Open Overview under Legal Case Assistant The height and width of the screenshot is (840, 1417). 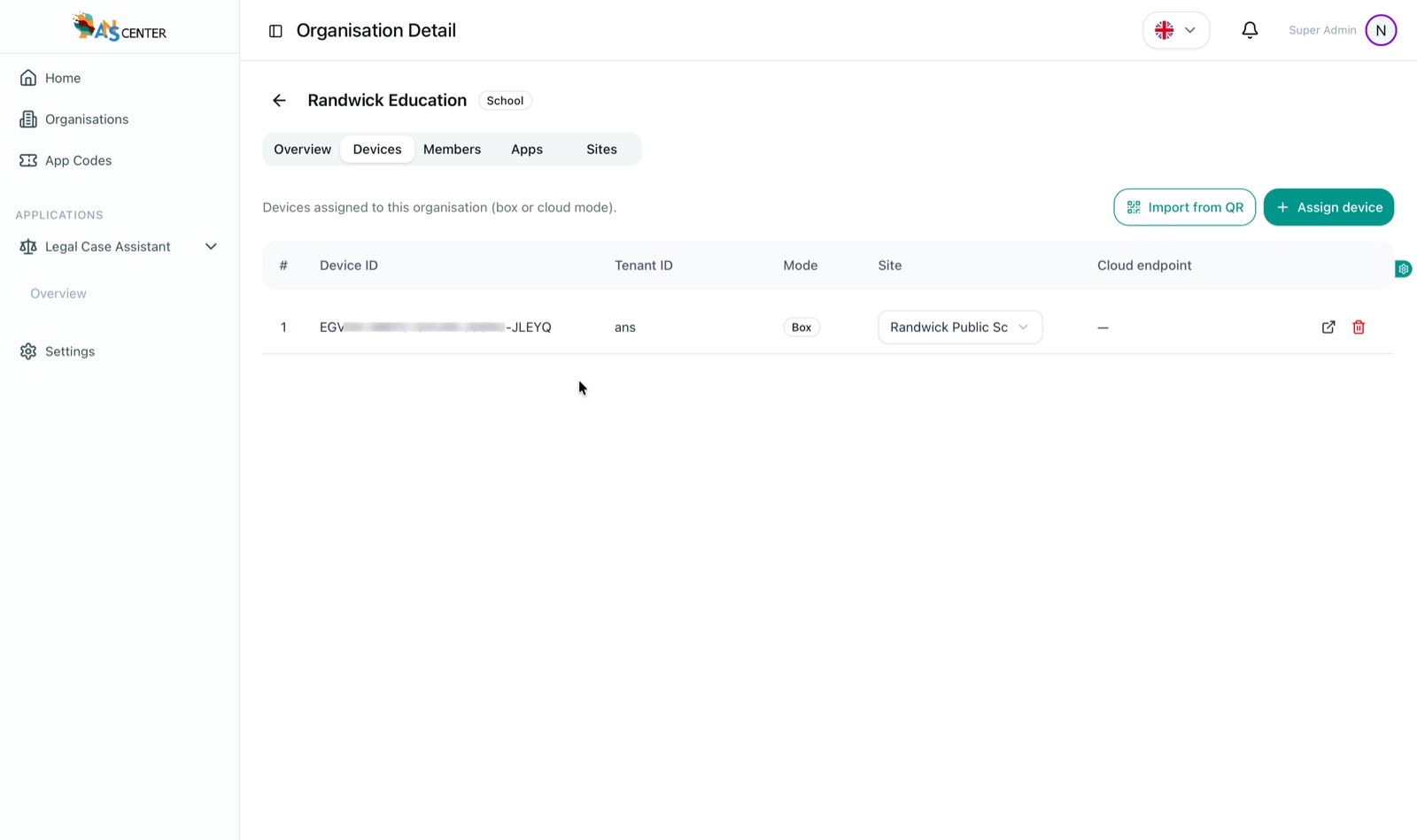click(x=58, y=294)
